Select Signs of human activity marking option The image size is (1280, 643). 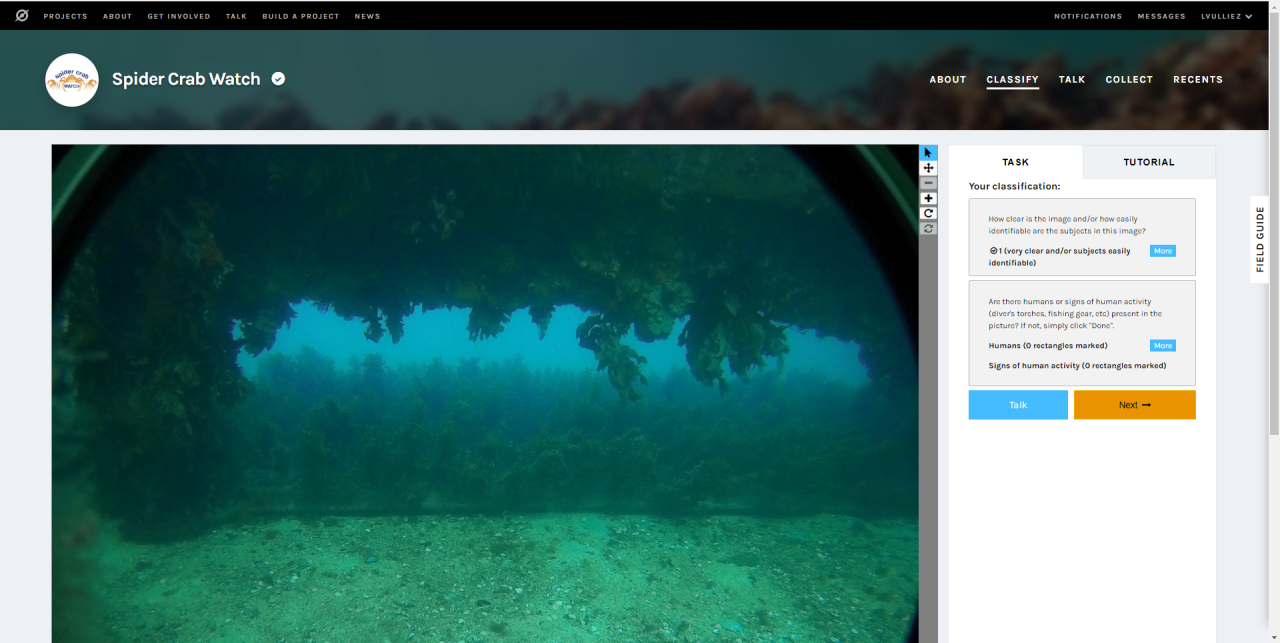[1078, 366]
